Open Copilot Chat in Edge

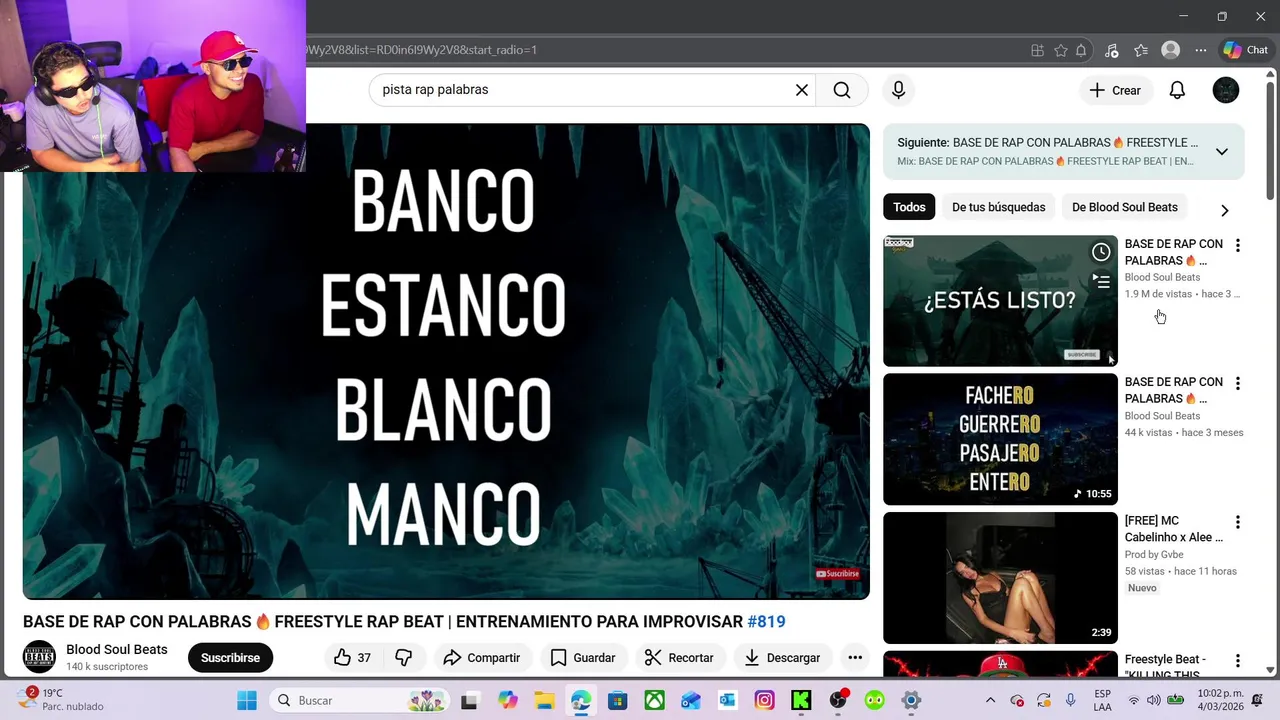coord(1245,50)
